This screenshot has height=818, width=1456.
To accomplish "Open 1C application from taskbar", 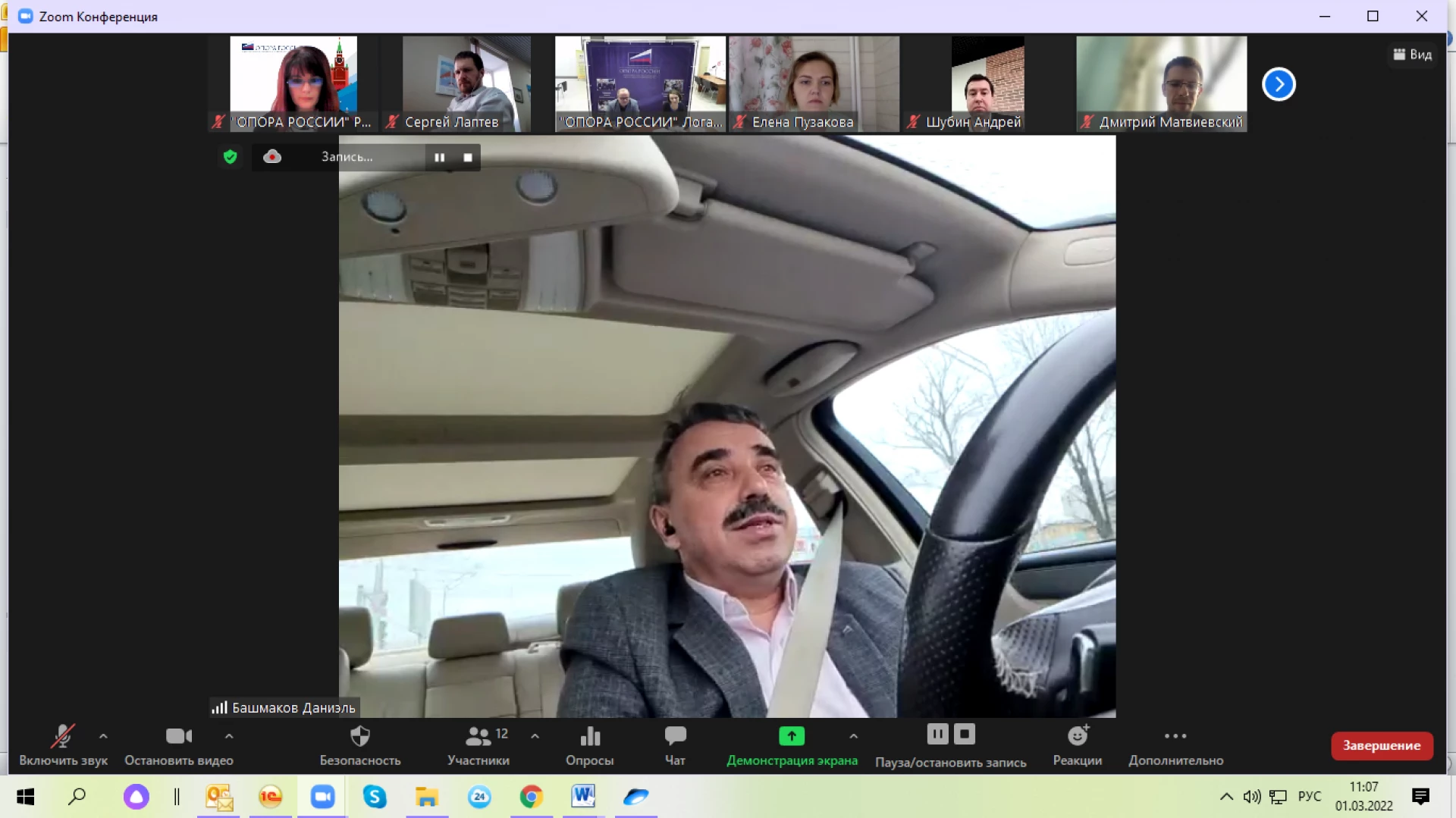I will click(x=271, y=797).
